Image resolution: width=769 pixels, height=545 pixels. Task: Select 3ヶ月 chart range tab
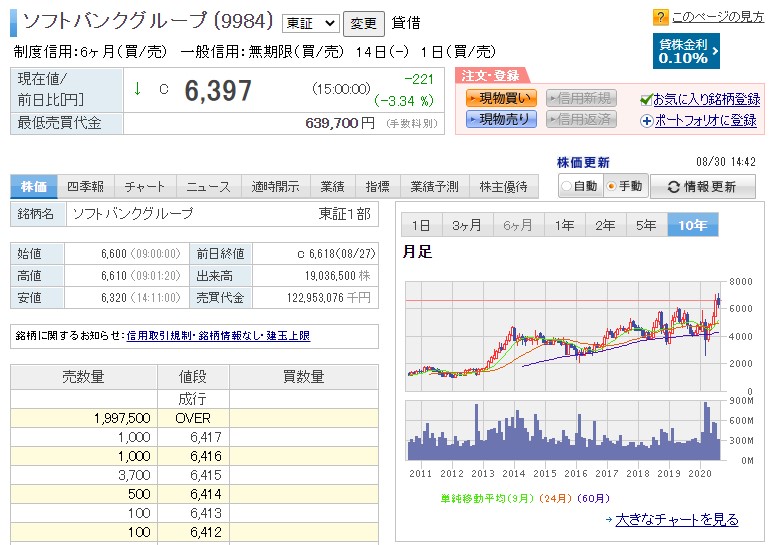pyautogui.click(x=467, y=225)
